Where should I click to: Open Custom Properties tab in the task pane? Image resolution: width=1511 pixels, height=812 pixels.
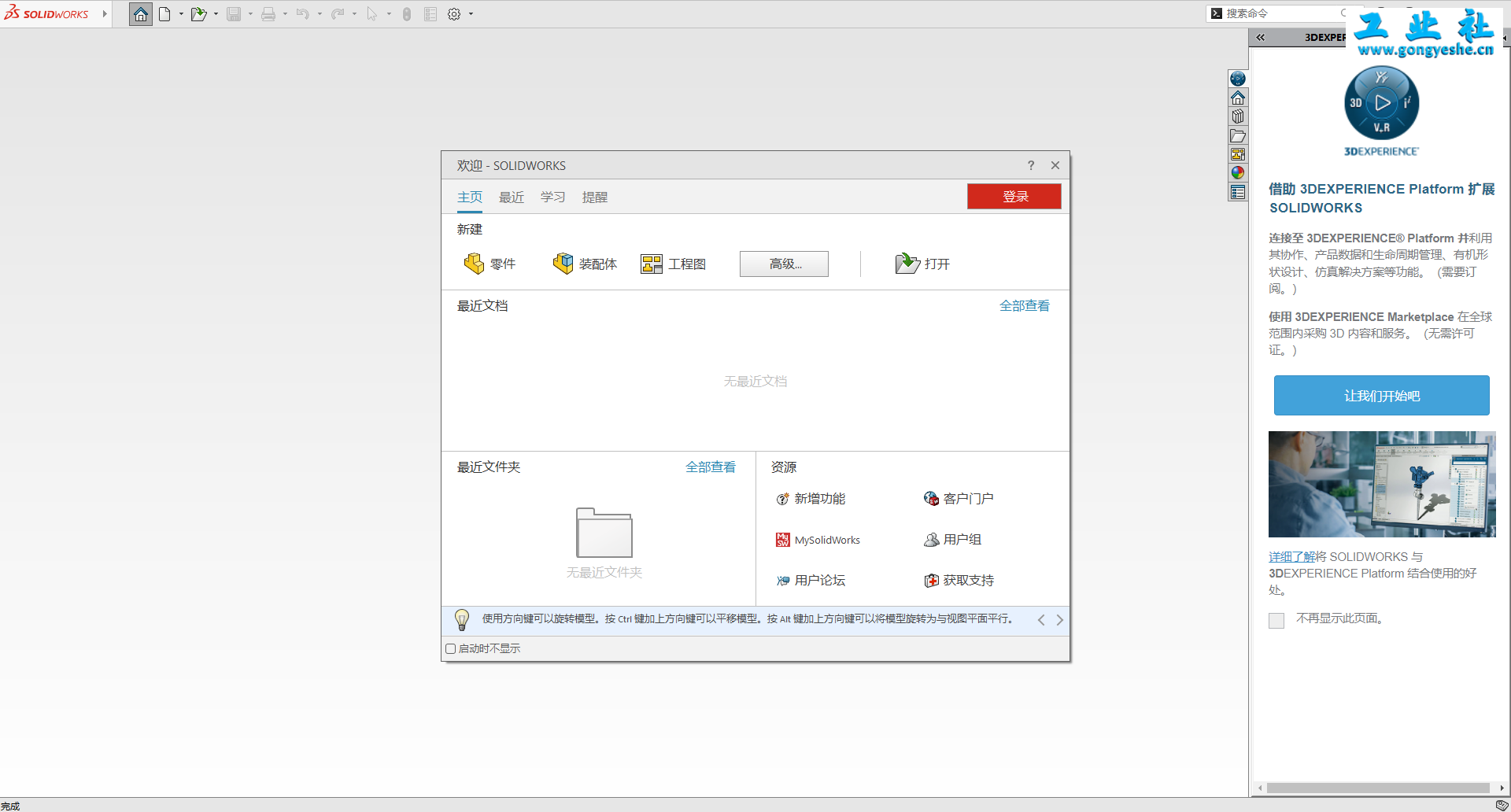pos(1238,192)
